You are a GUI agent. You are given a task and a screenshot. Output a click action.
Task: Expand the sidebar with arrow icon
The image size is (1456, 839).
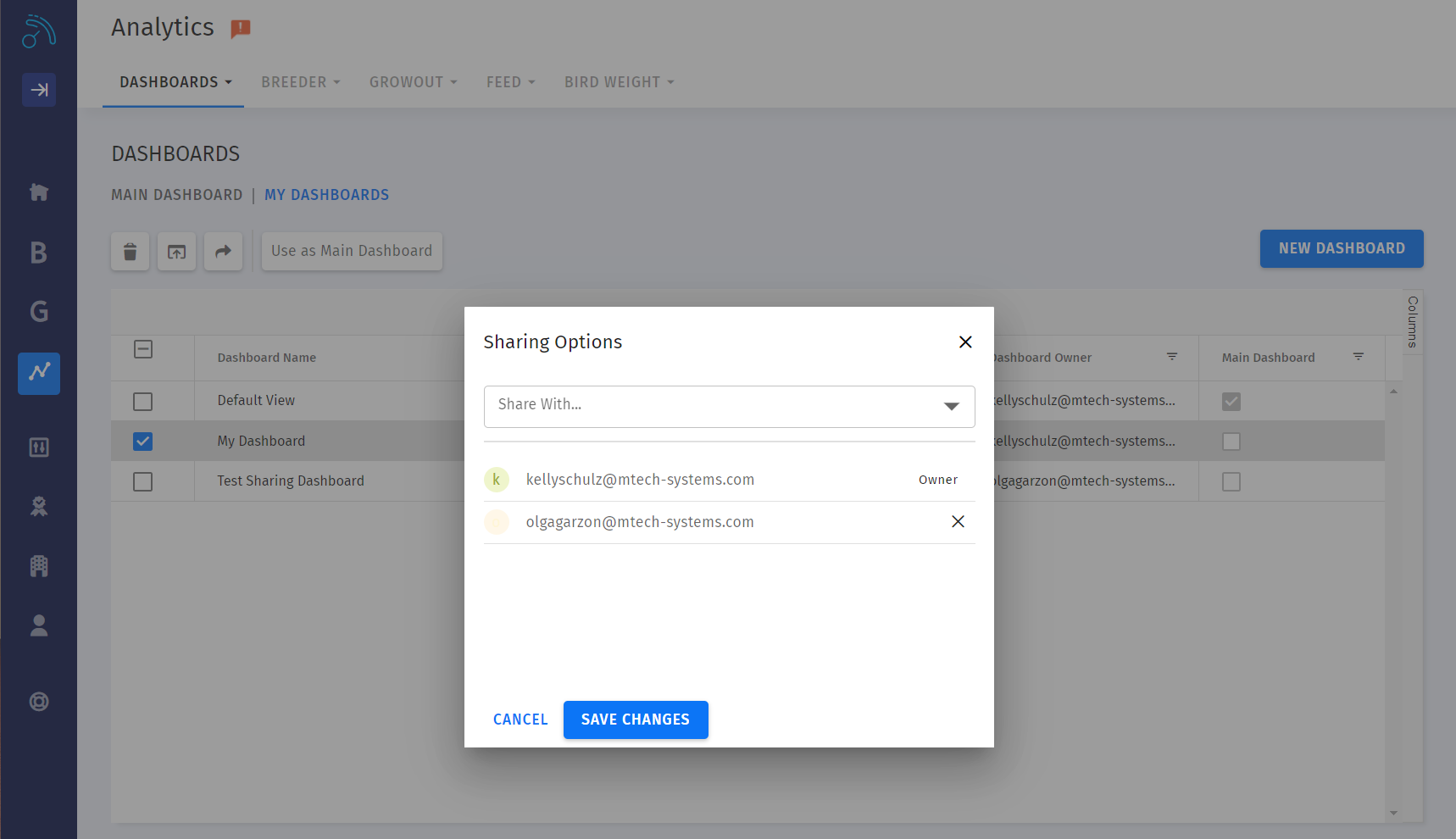click(x=39, y=90)
